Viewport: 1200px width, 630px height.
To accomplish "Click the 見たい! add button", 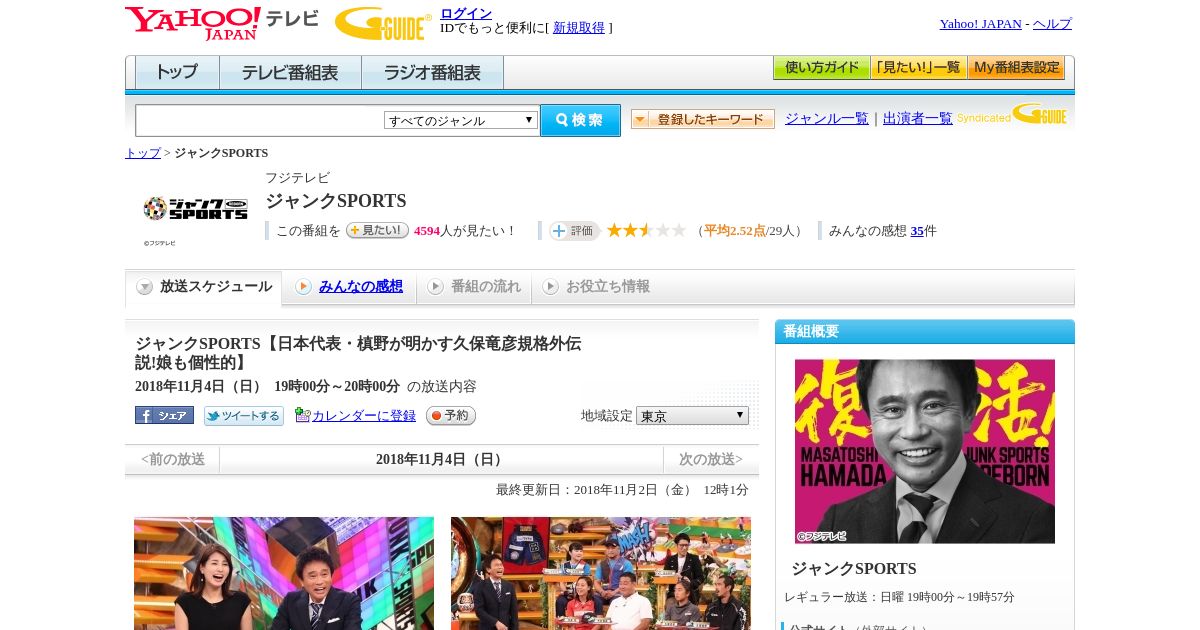I will point(377,230).
